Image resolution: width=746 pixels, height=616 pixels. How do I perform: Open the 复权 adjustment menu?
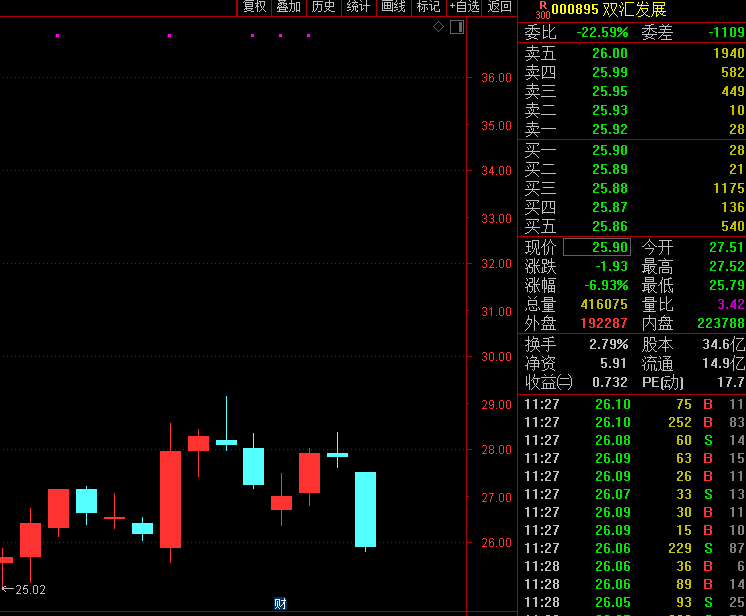[x=255, y=7]
